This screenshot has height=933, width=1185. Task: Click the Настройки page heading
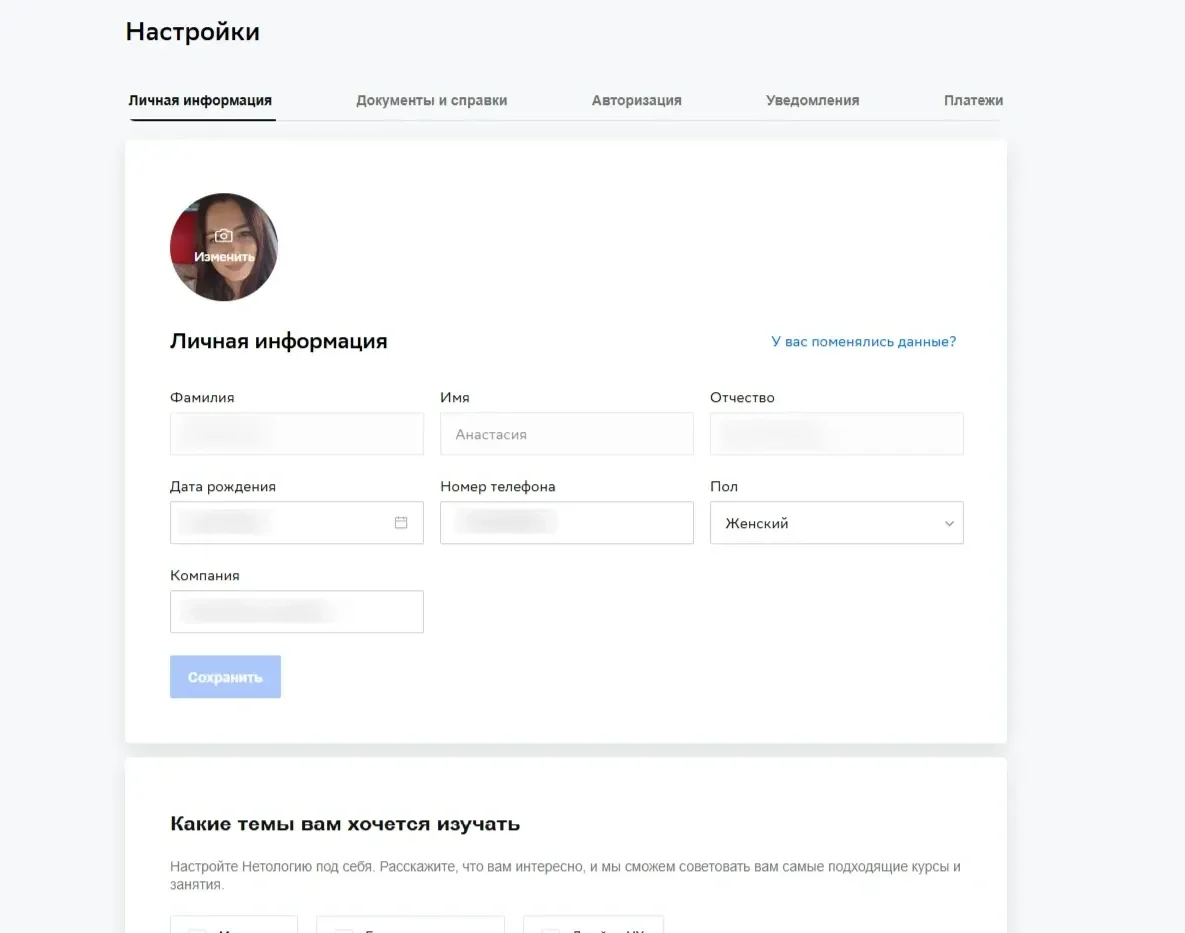(x=193, y=32)
